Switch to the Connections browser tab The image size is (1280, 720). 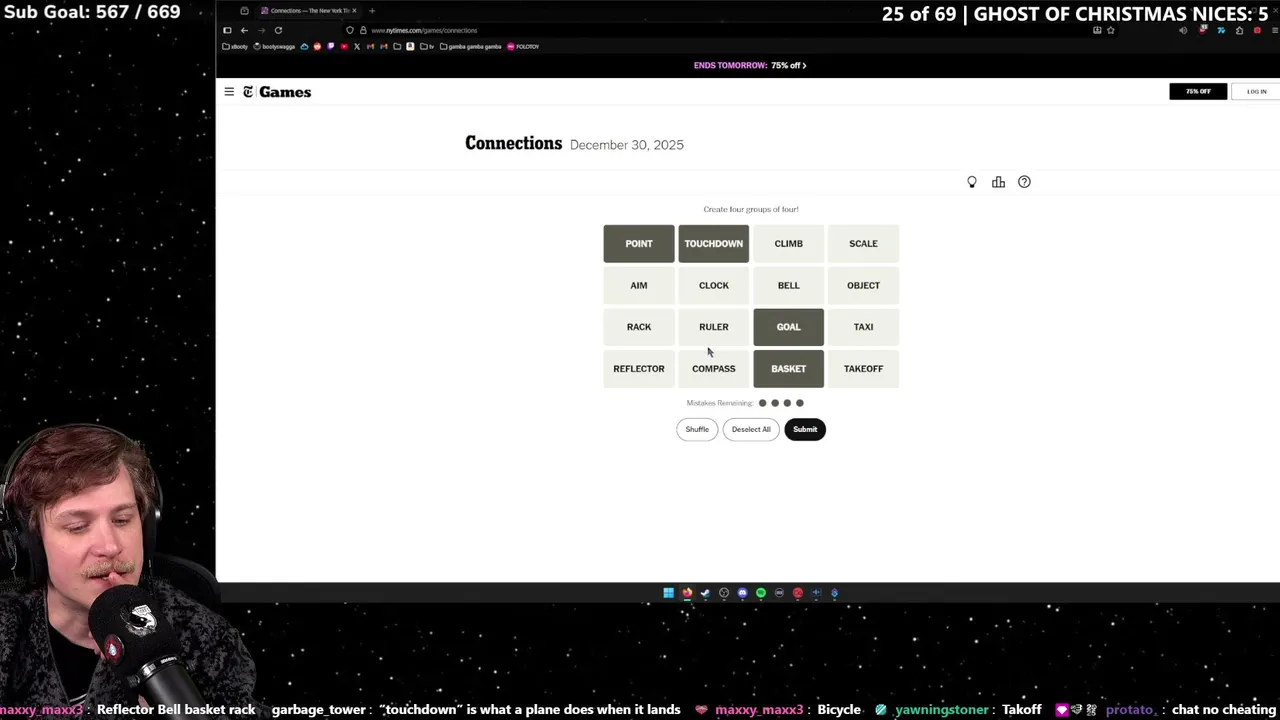[308, 11]
